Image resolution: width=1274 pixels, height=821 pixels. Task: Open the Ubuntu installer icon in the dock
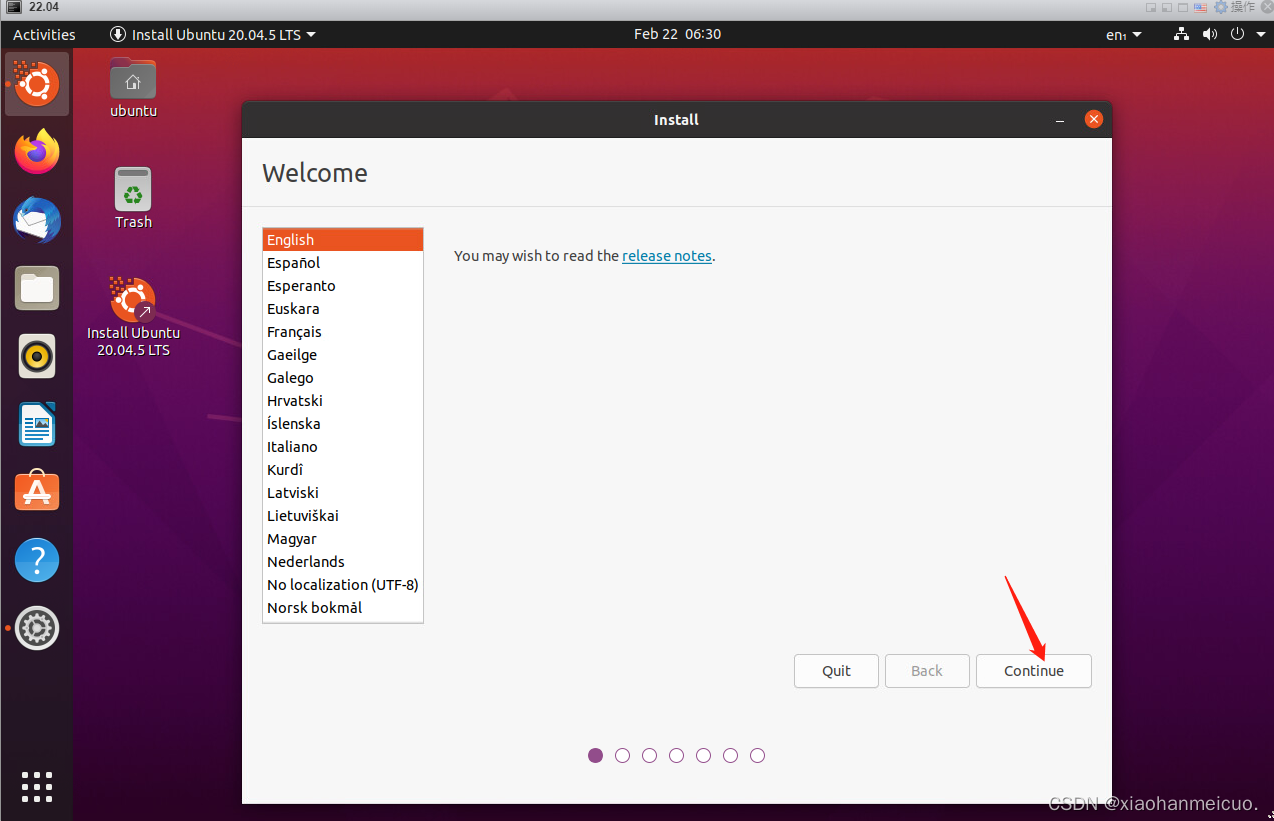click(x=37, y=83)
